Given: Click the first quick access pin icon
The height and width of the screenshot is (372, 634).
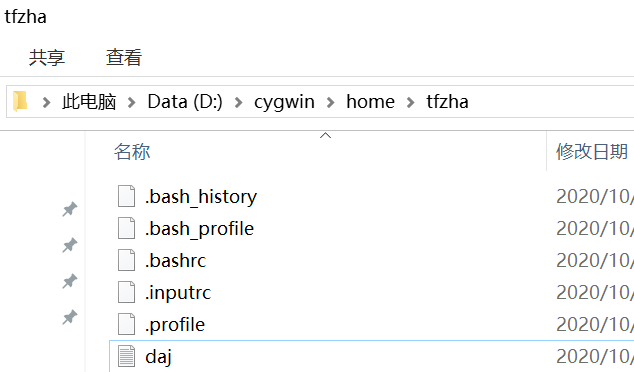Looking at the screenshot, I should tap(70, 209).
